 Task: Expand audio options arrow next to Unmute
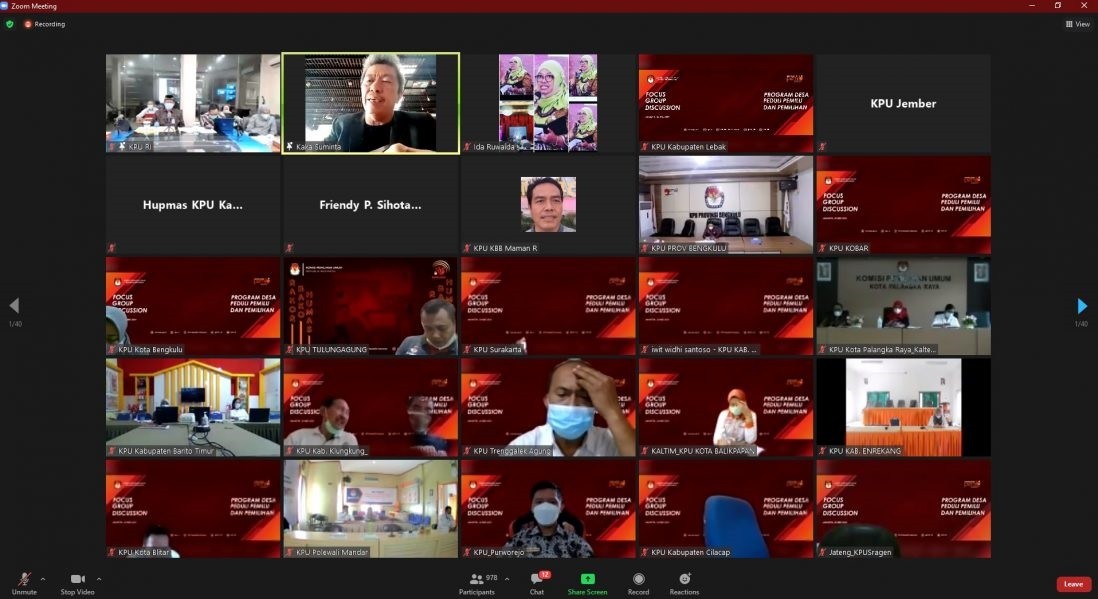[x=42, y=578]
